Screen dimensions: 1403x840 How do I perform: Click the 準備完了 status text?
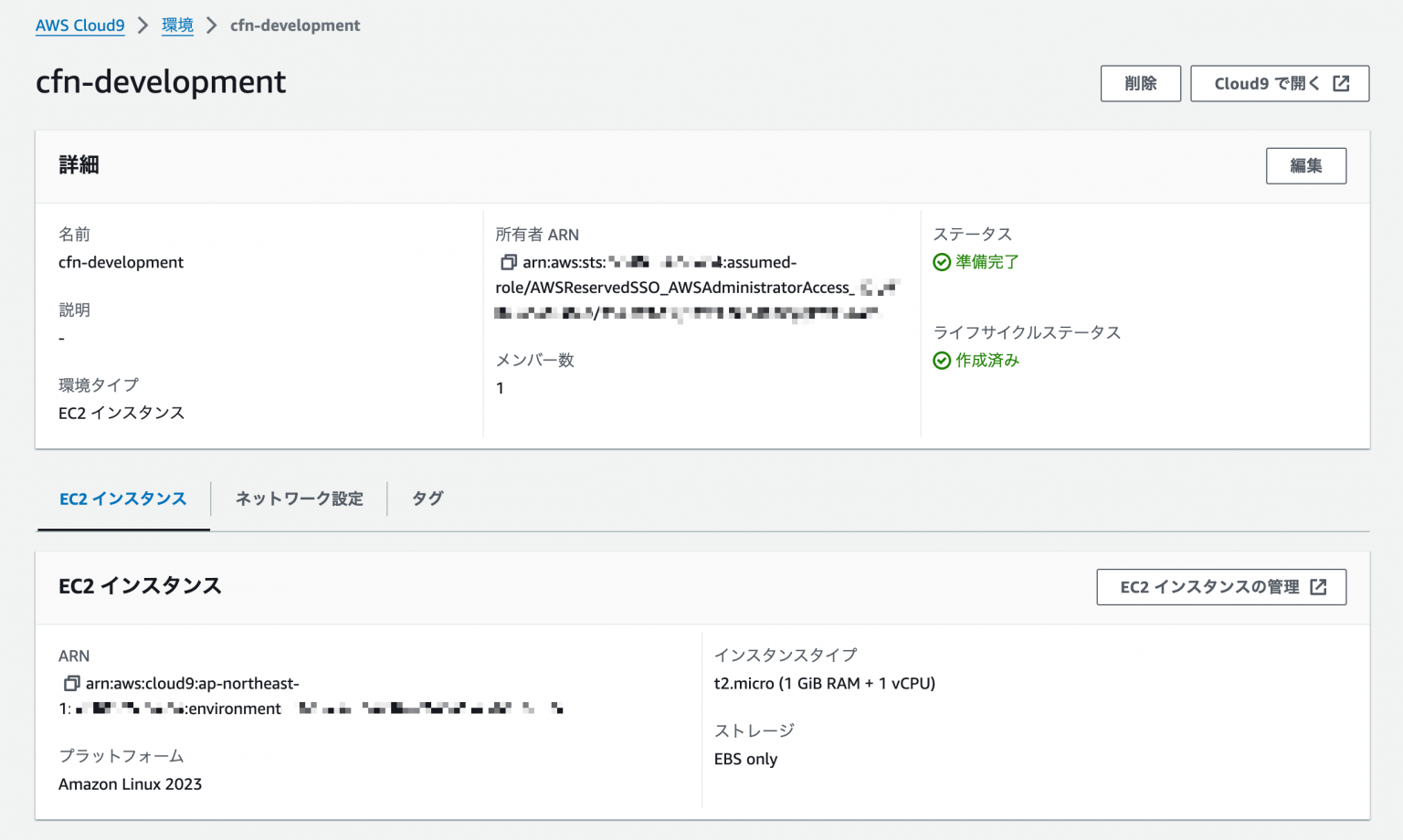(986, 262)
